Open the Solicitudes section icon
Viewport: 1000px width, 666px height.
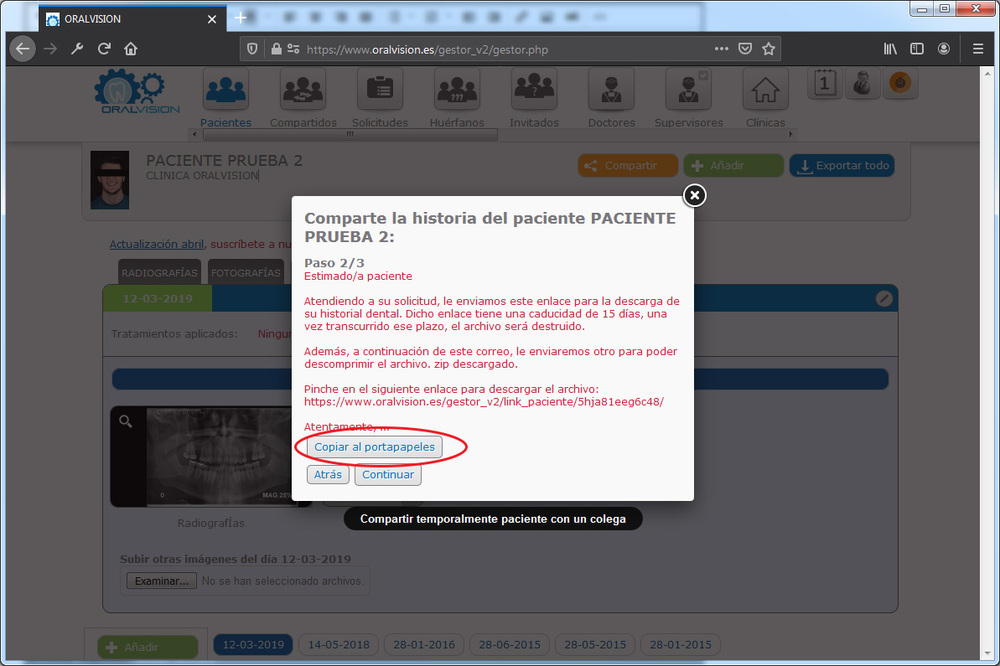(380, 92)
